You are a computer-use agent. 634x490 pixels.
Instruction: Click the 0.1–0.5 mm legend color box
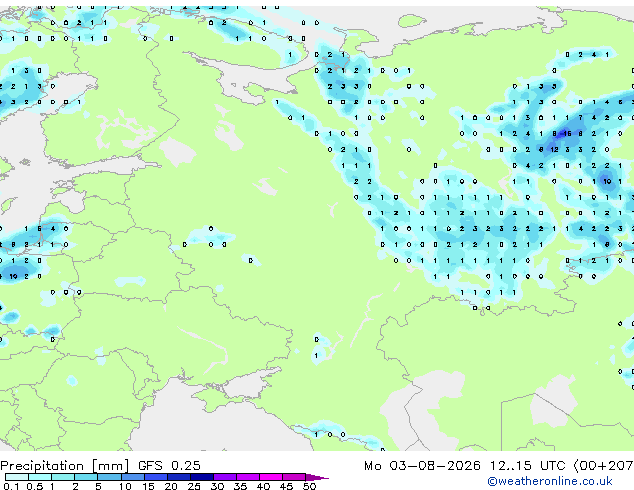(17, 477)
